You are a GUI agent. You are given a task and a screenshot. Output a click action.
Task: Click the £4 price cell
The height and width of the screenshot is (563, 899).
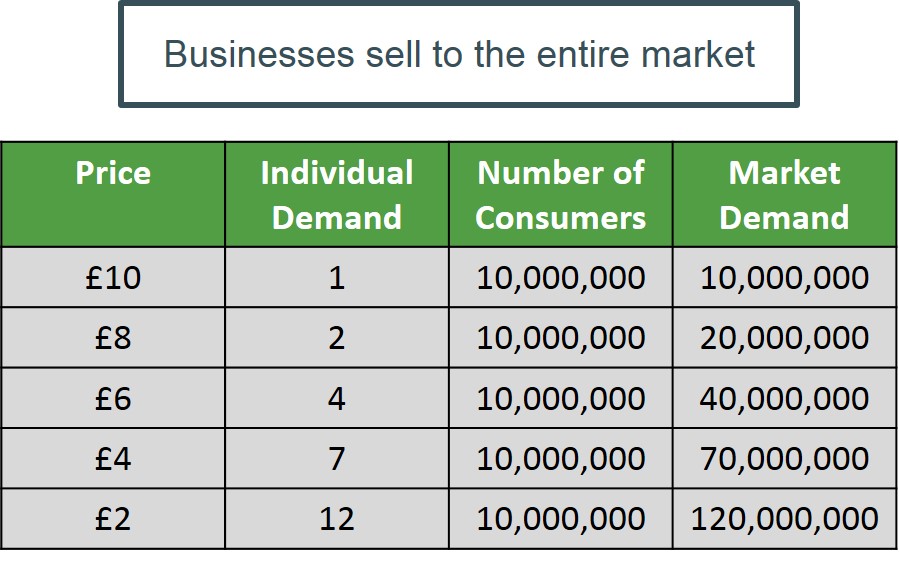[x=113, y=459]
